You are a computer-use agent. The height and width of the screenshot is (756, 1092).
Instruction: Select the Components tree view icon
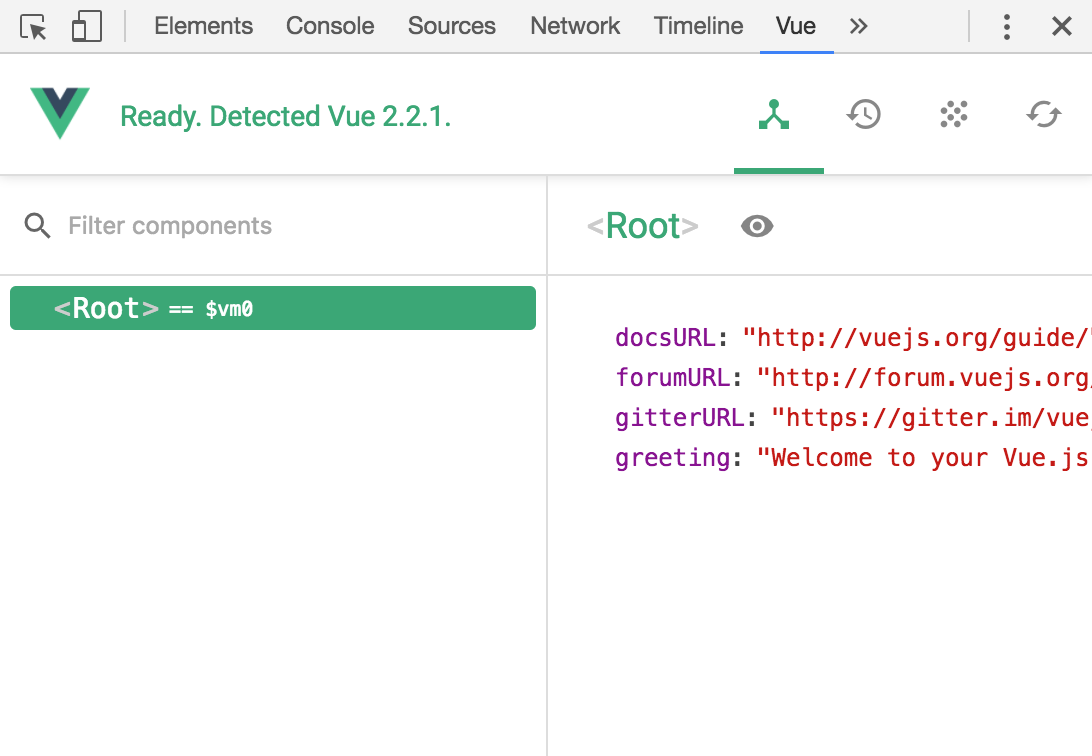click(x=774, y=115)
